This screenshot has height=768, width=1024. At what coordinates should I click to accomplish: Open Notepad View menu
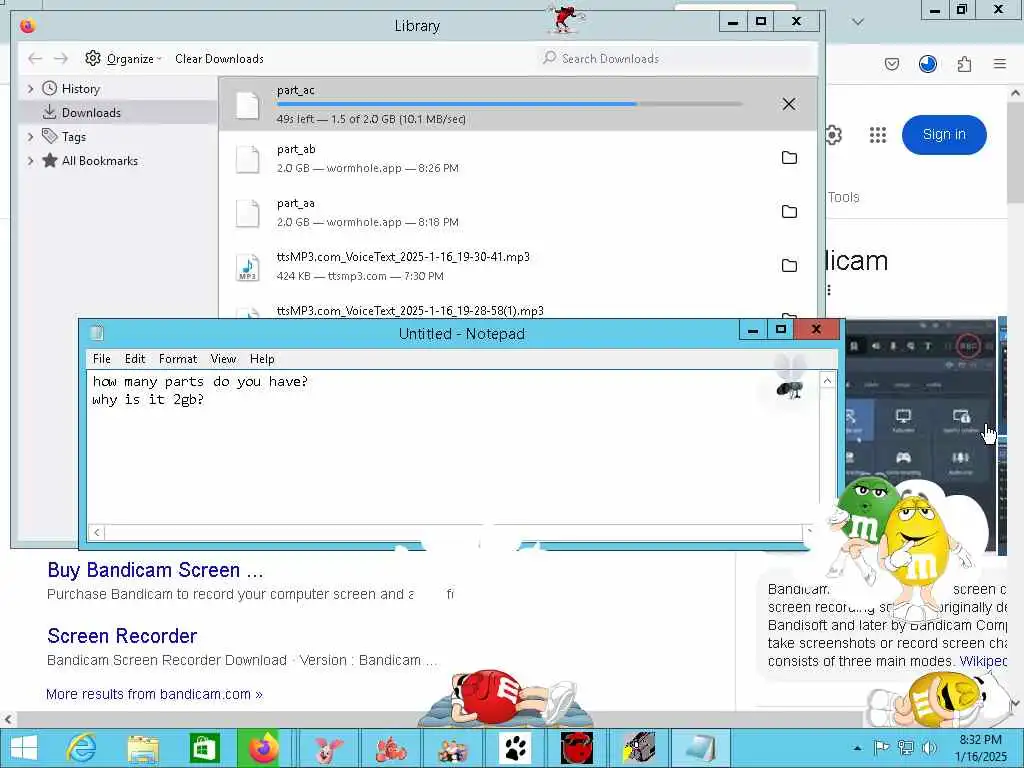pyautogui.click(x=223, y=359)
